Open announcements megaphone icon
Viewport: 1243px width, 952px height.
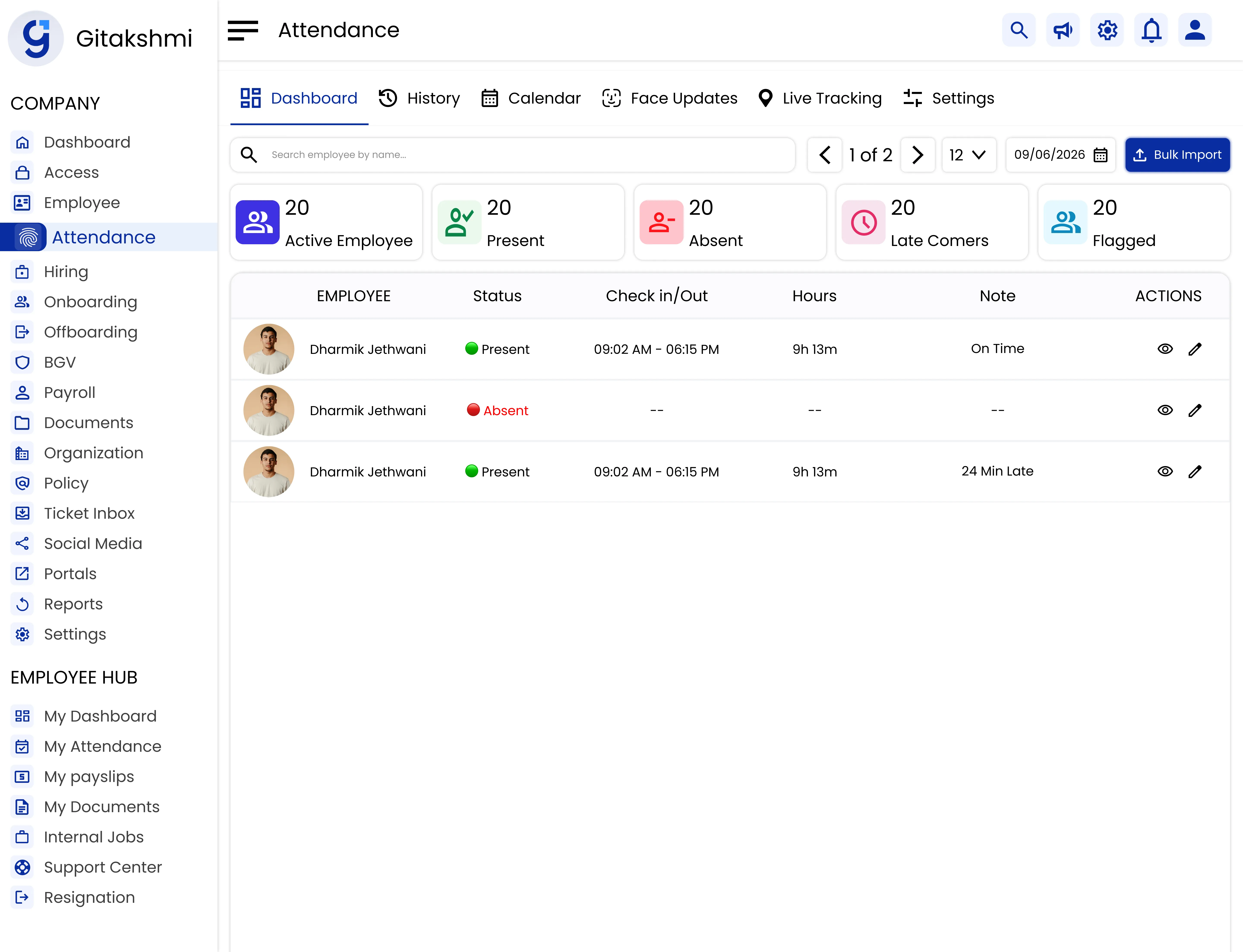[1063, 30]
